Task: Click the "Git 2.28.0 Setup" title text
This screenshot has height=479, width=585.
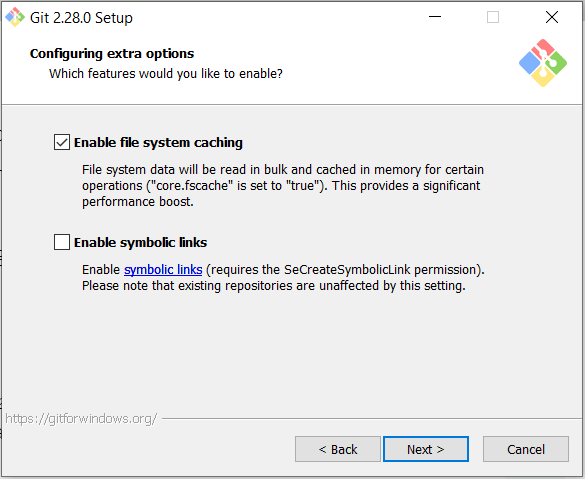Action: (81, 18)
